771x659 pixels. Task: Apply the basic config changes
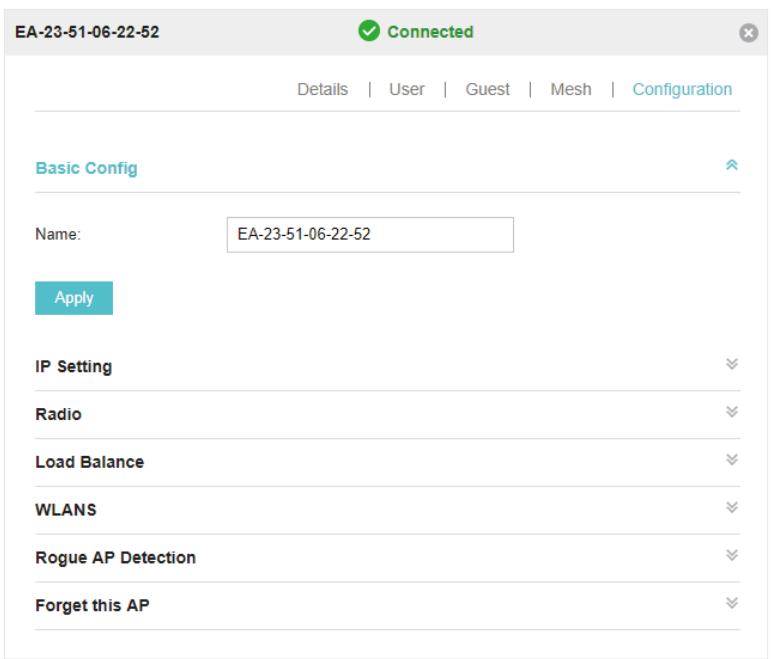[74, 298]
